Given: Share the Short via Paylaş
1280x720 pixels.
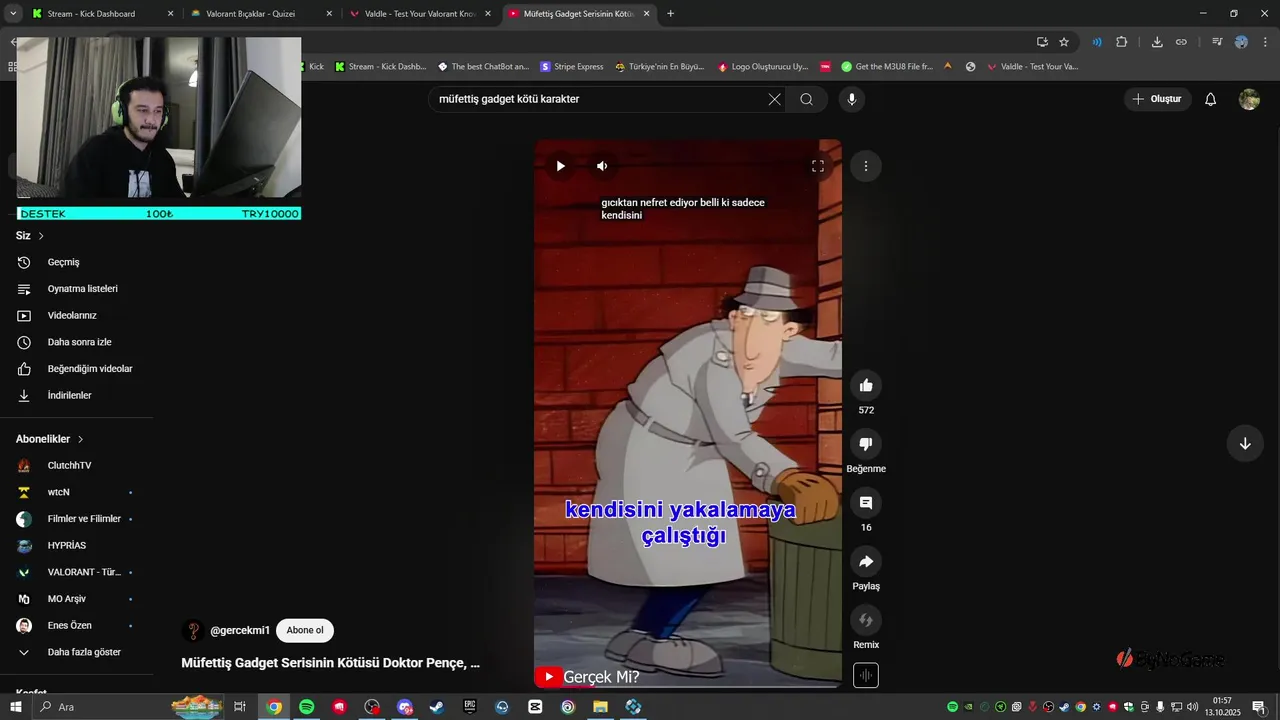Looking at the screenshot, I should [x=866, y=561].
